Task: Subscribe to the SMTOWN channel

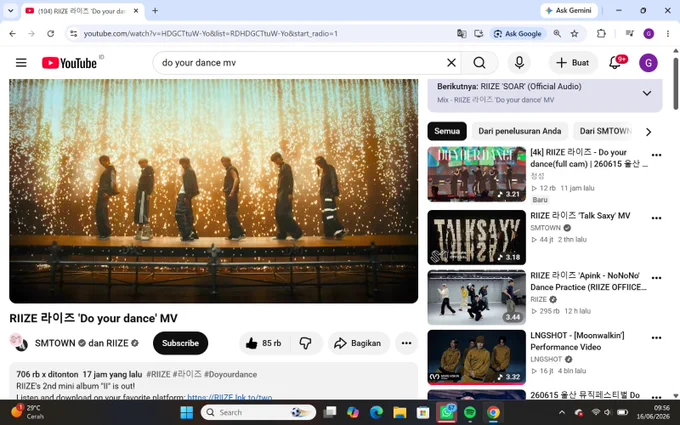Action: 180,343
